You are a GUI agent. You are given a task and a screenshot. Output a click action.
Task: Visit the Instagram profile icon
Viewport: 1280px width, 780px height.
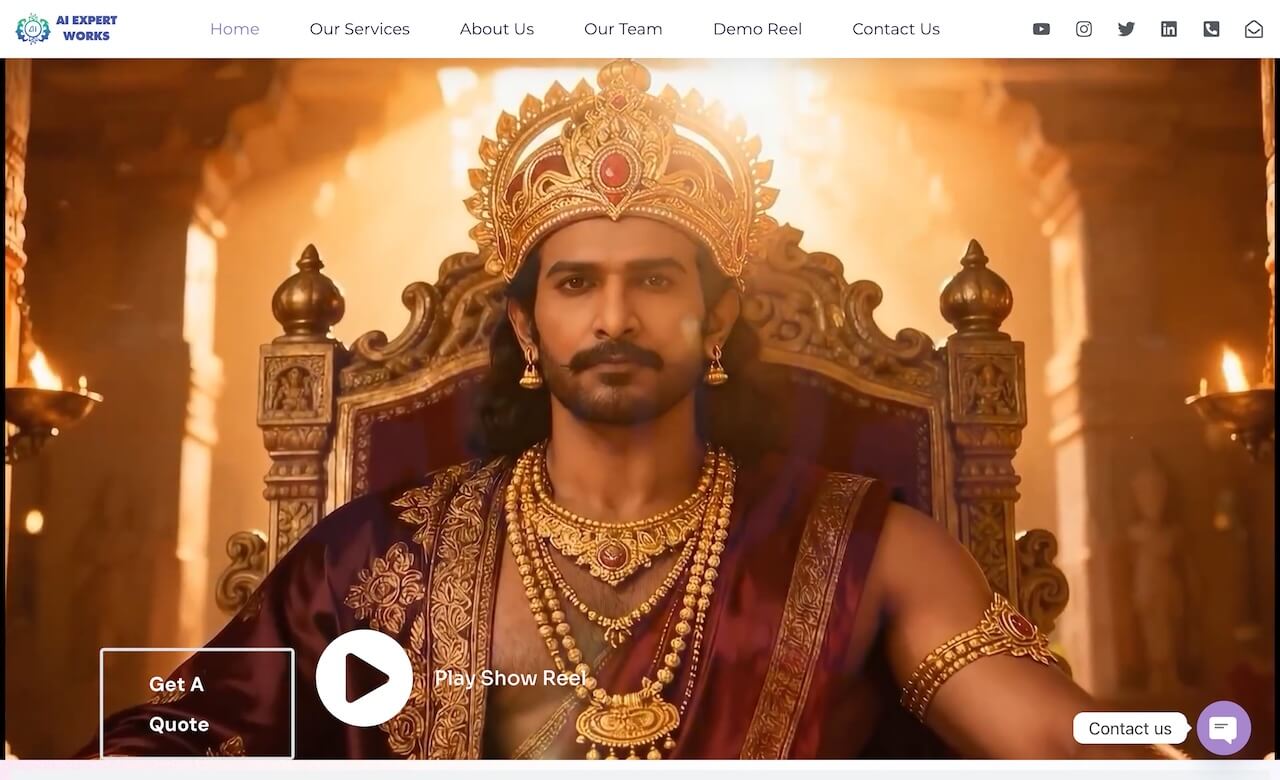pyautogui.click(x=1084, y=29)
